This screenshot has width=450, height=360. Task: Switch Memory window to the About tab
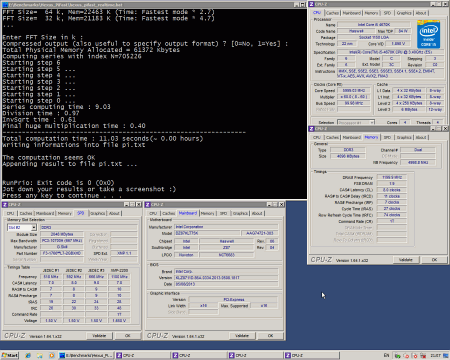421,137
